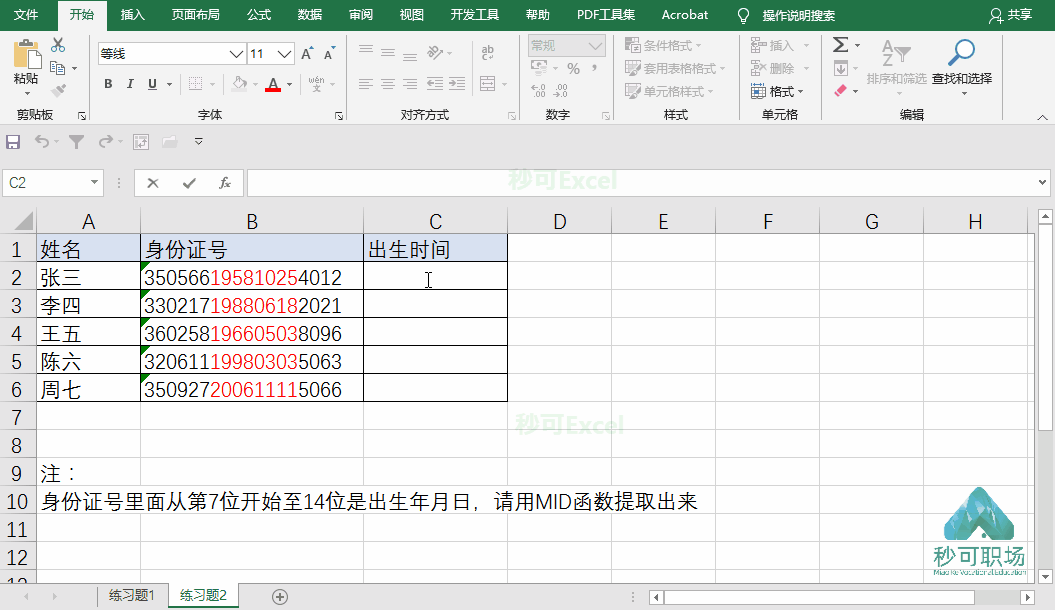Click the Paste clipboard icon
Image resolution: width=1055 pixels, height=610 pixels.
[26, 54]
